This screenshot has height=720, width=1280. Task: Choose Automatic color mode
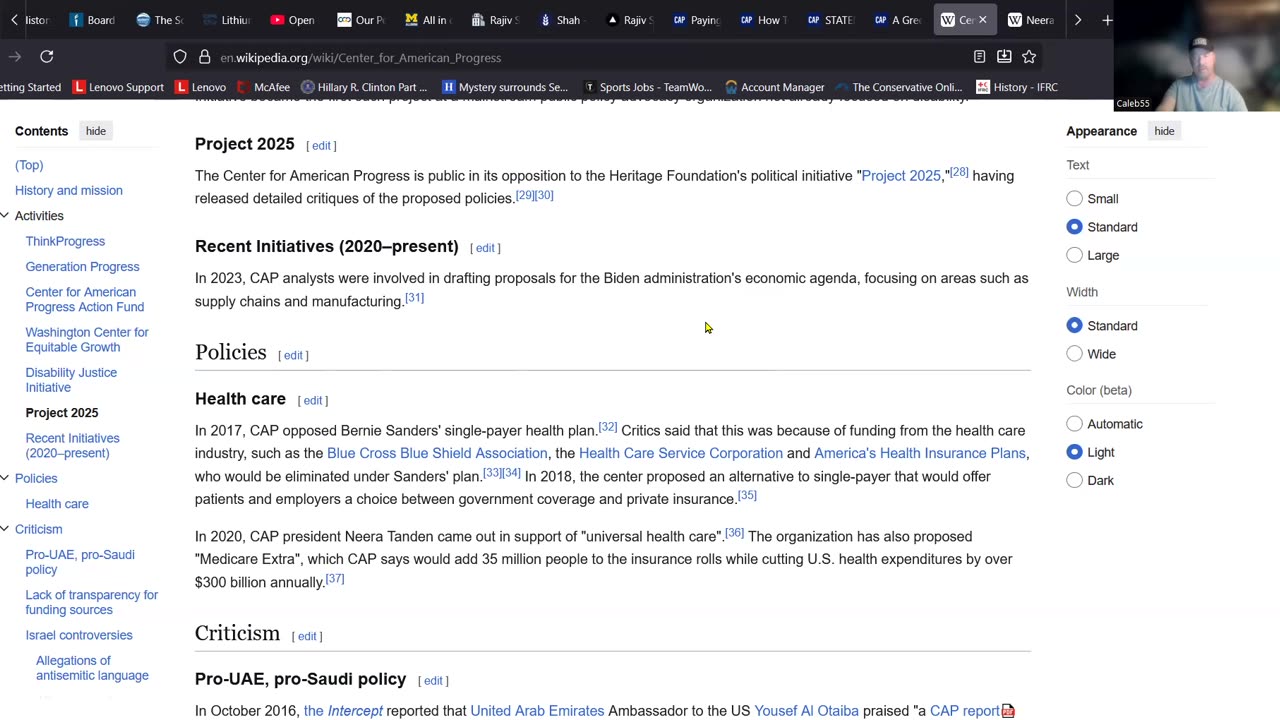1074,424
